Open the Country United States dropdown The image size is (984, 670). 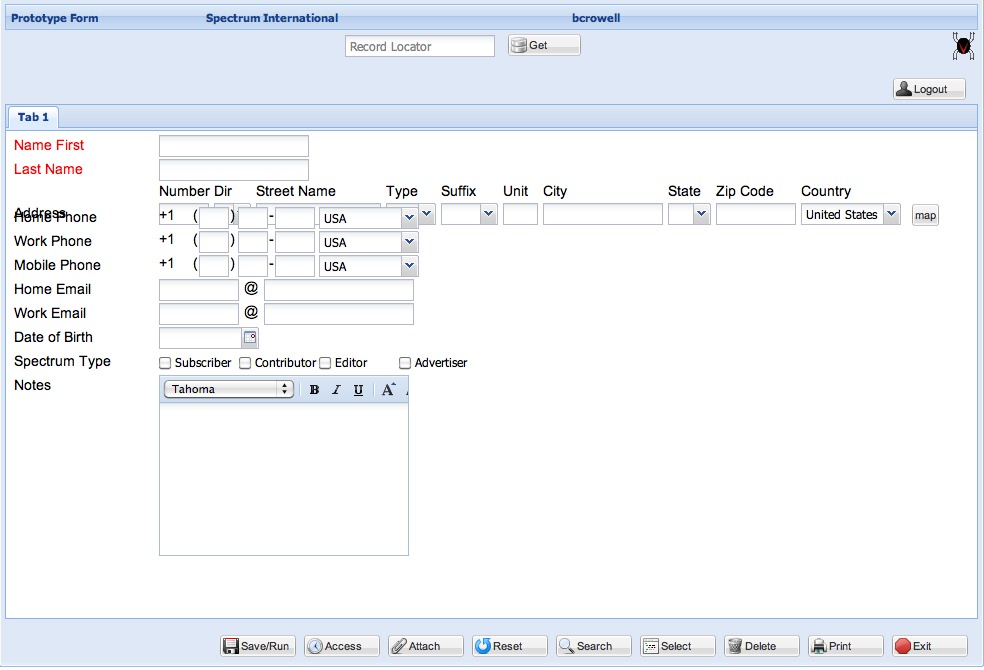[891, 214]
